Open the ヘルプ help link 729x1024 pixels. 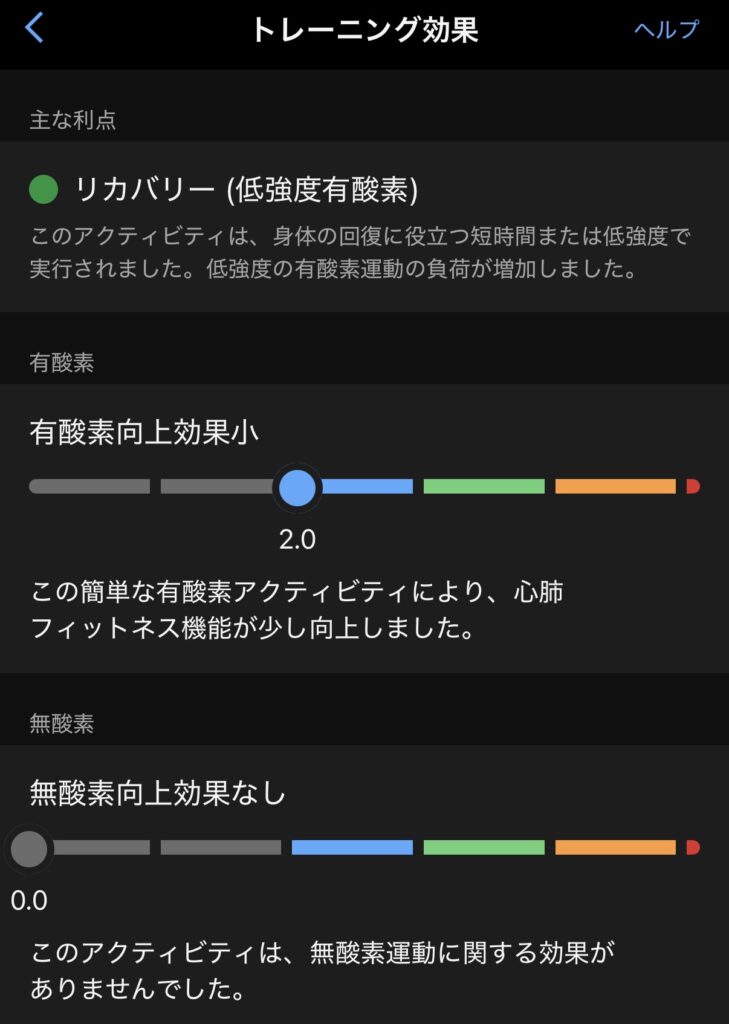point(666,29)
